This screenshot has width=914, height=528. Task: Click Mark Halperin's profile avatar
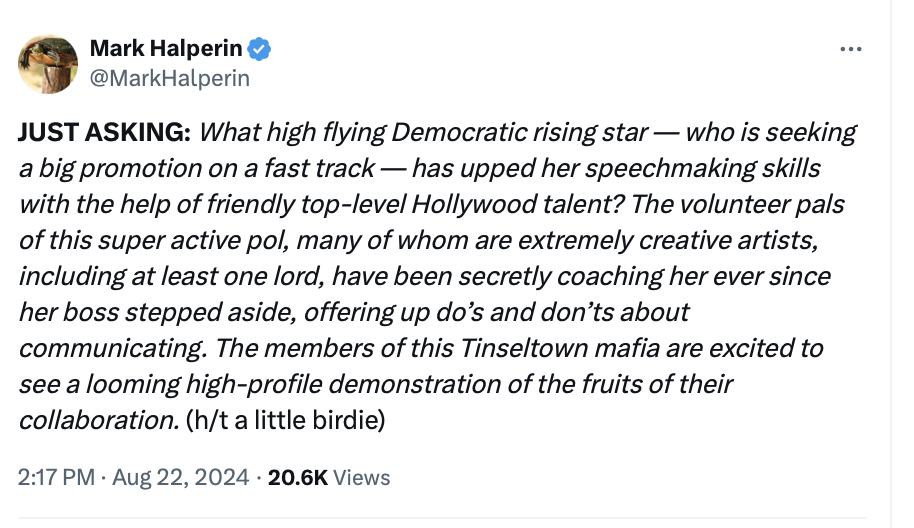pos(48,63)
